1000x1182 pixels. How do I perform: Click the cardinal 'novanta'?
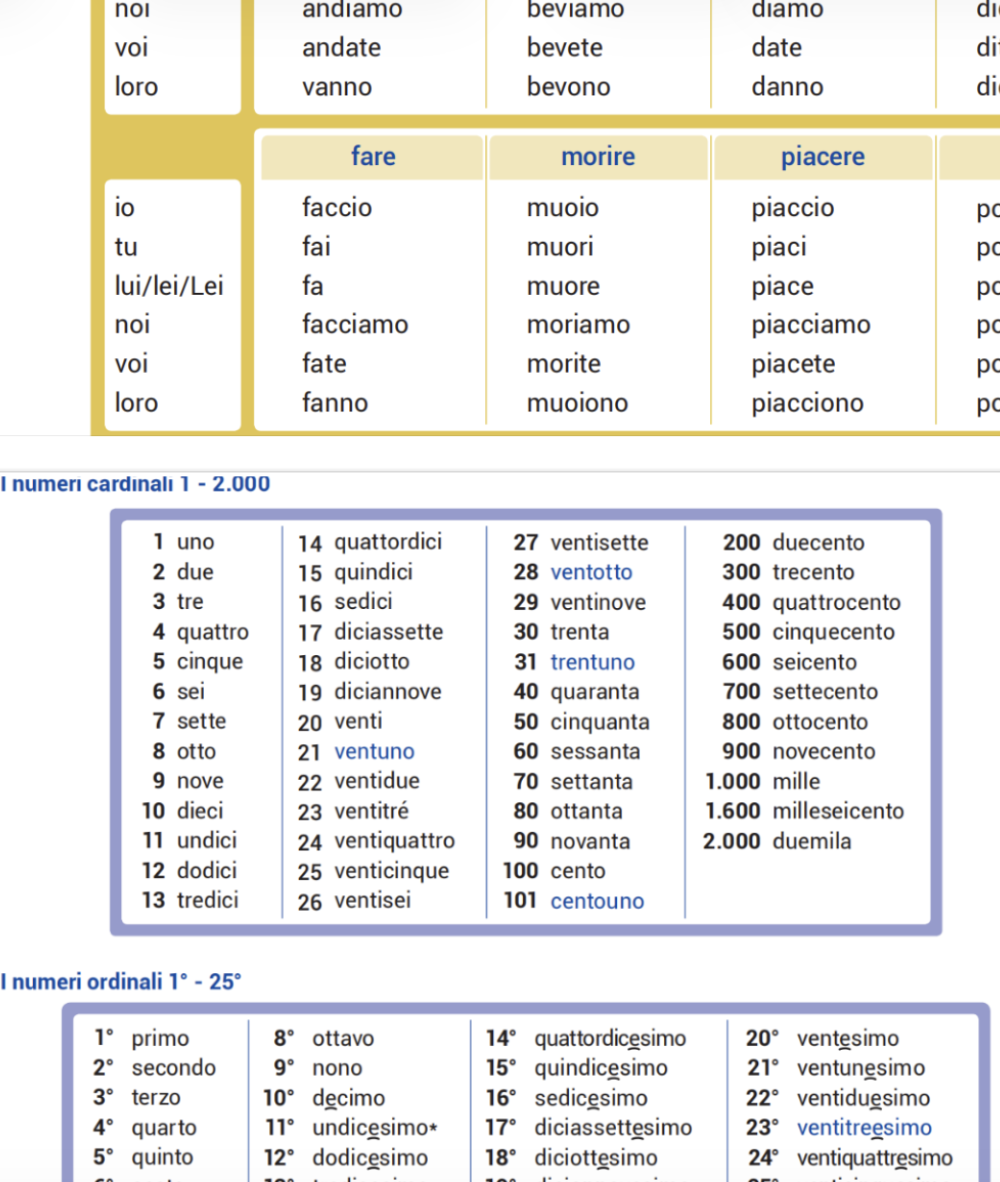coord(590,841)
